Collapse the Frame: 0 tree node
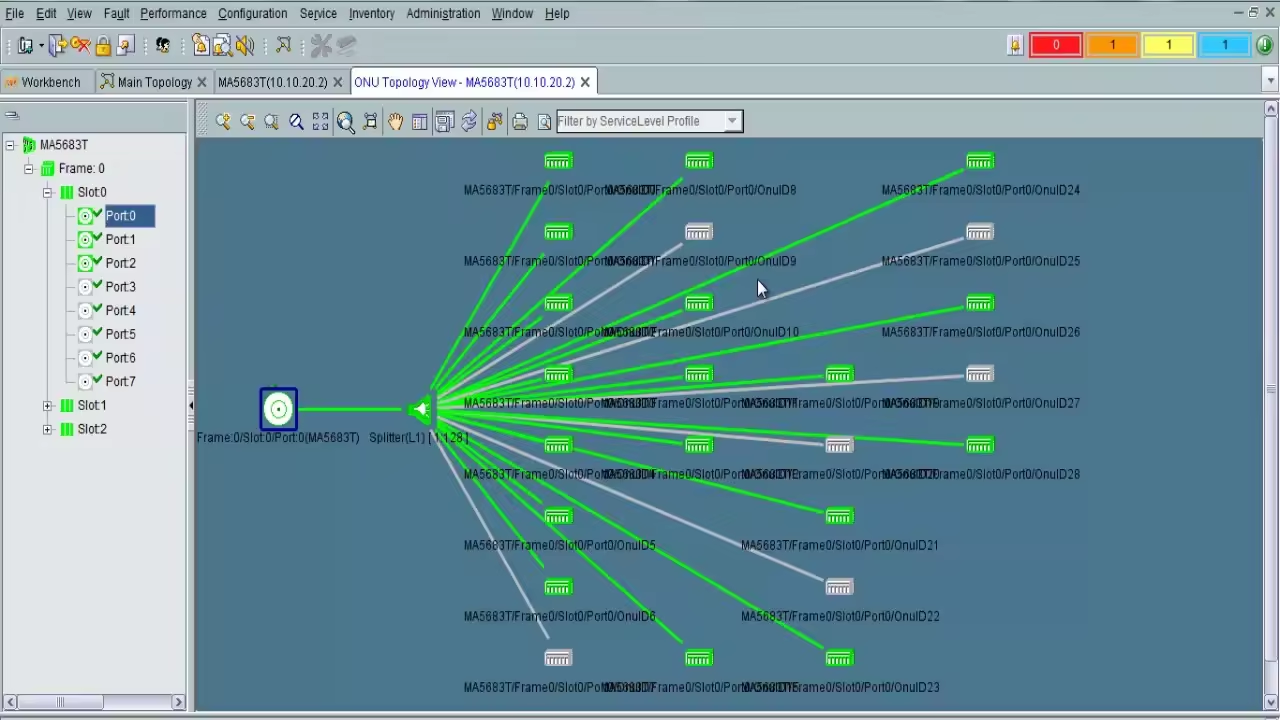1280x720 pixels. 29,169
